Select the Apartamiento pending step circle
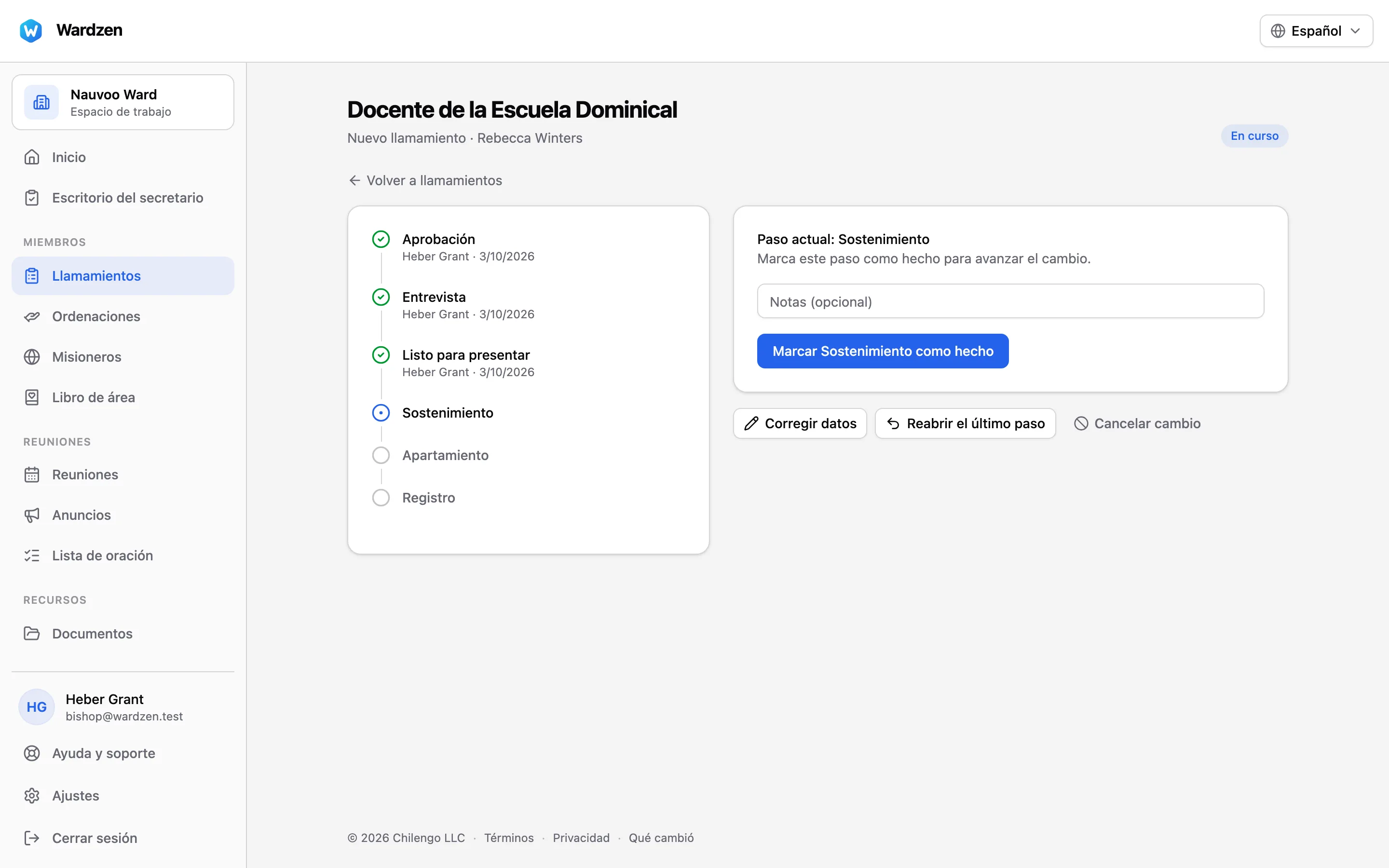 [x=381, y=455]
